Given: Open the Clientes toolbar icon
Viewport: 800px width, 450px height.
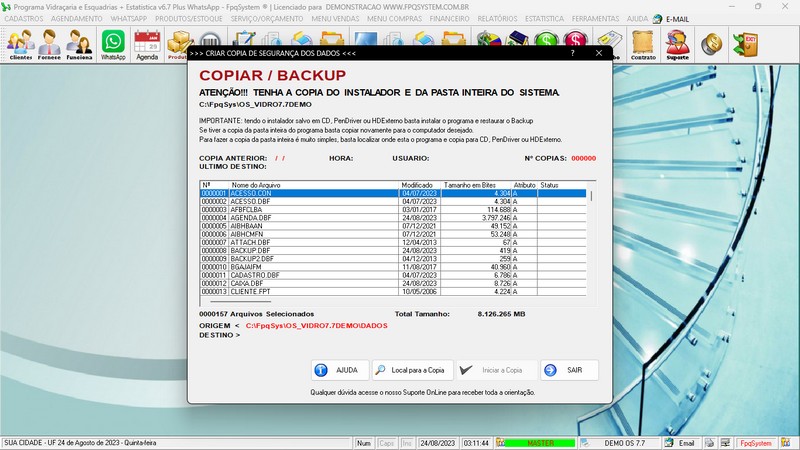Looking at the screenshot, I should (x=20, y=44).
